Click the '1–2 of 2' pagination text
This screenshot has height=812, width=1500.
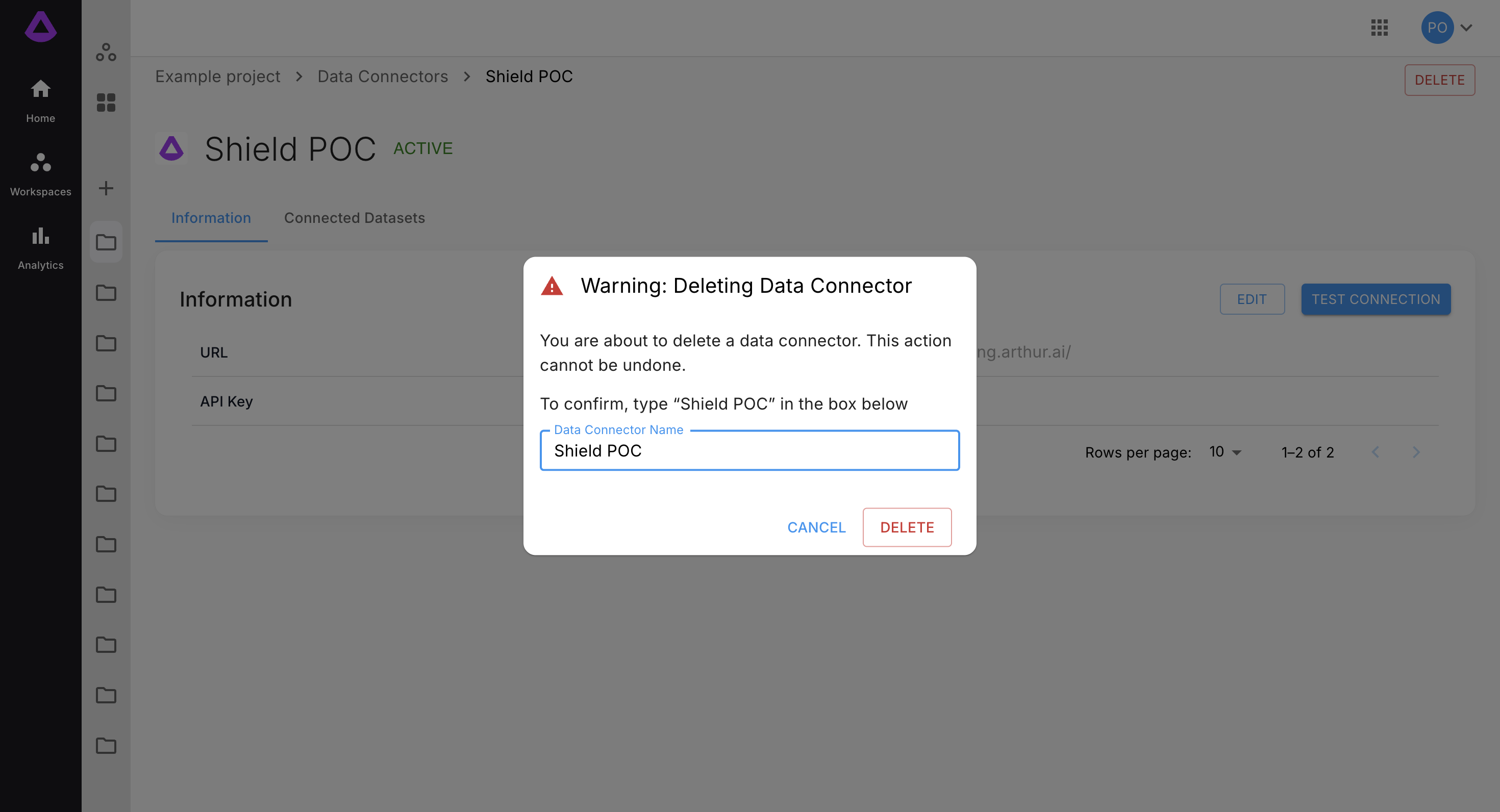[x=1307, y=452]
